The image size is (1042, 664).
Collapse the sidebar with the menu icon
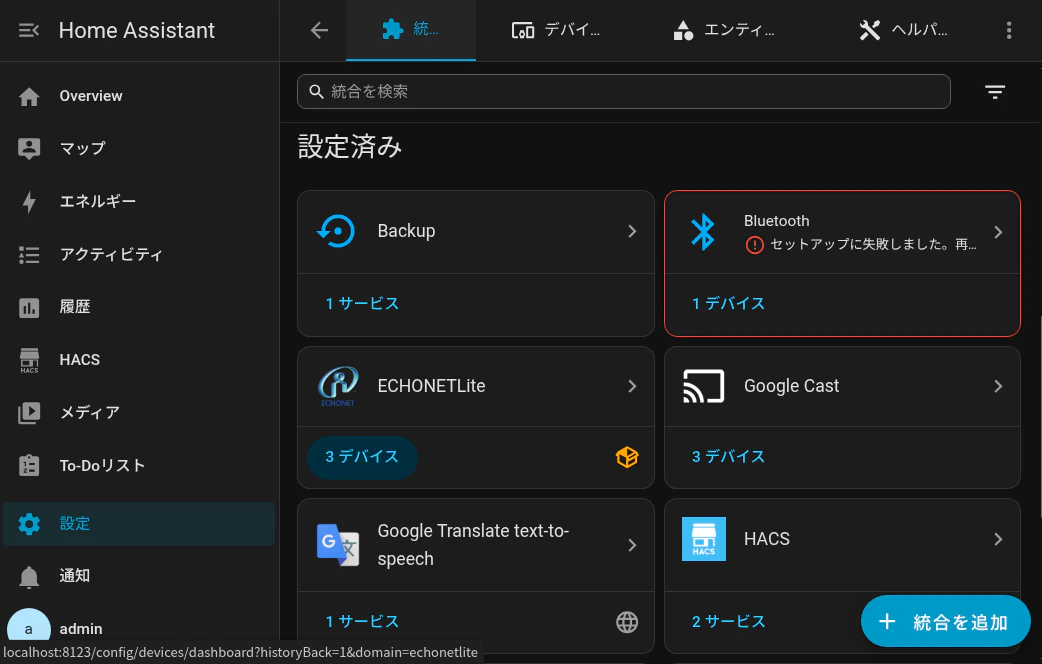coord(29,30)
